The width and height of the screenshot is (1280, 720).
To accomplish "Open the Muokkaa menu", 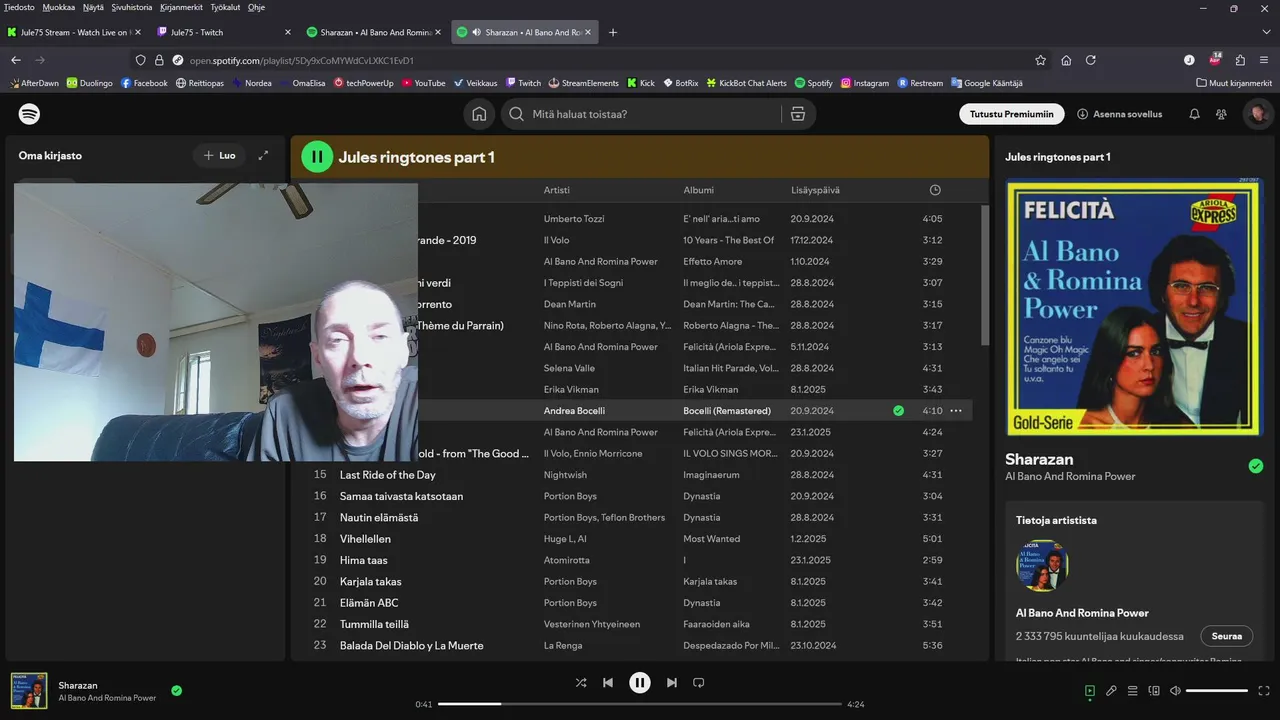I will tap(58, 7).
